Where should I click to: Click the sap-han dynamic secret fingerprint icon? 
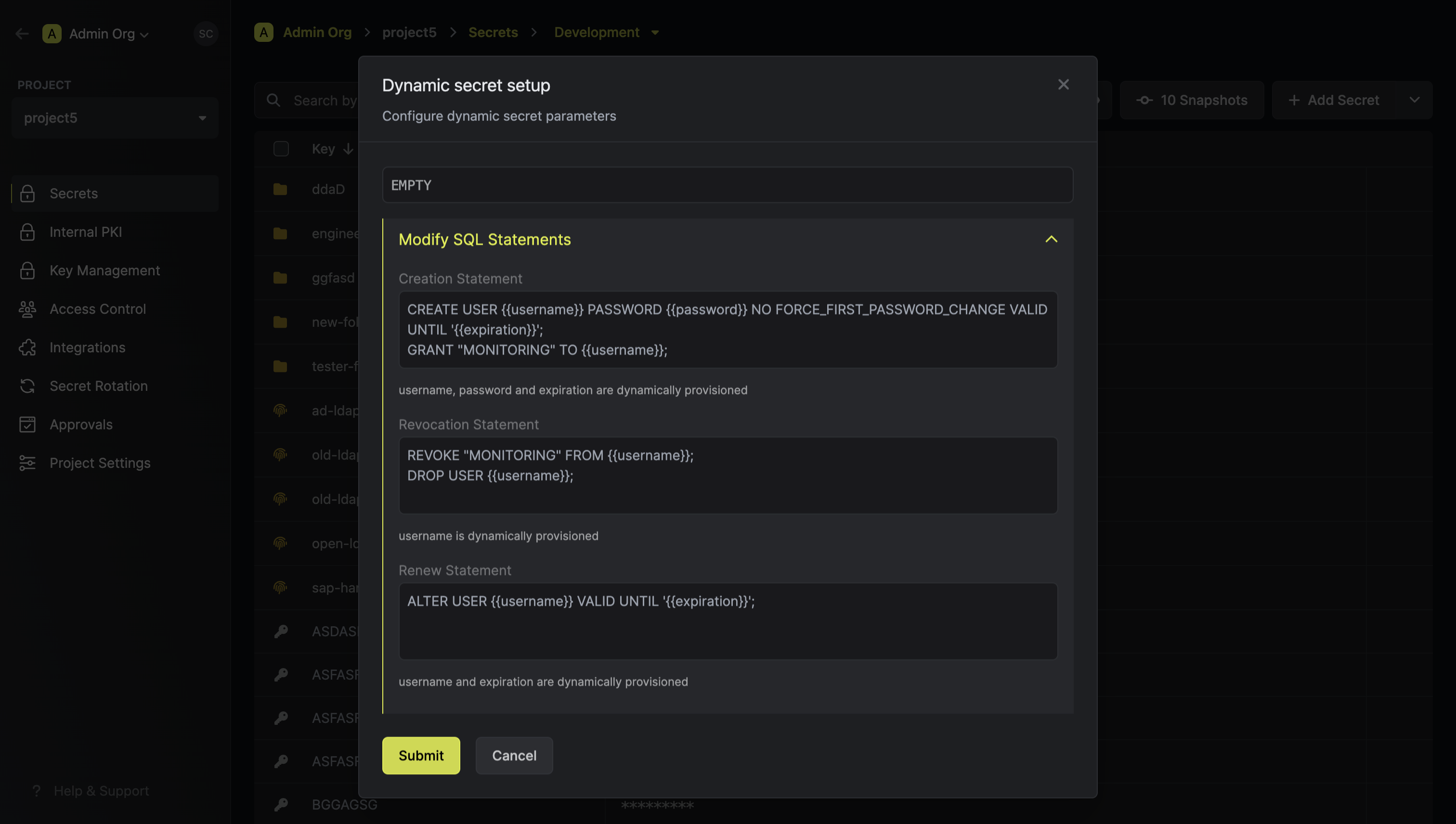pyautogui.click(x=280, y=587)
